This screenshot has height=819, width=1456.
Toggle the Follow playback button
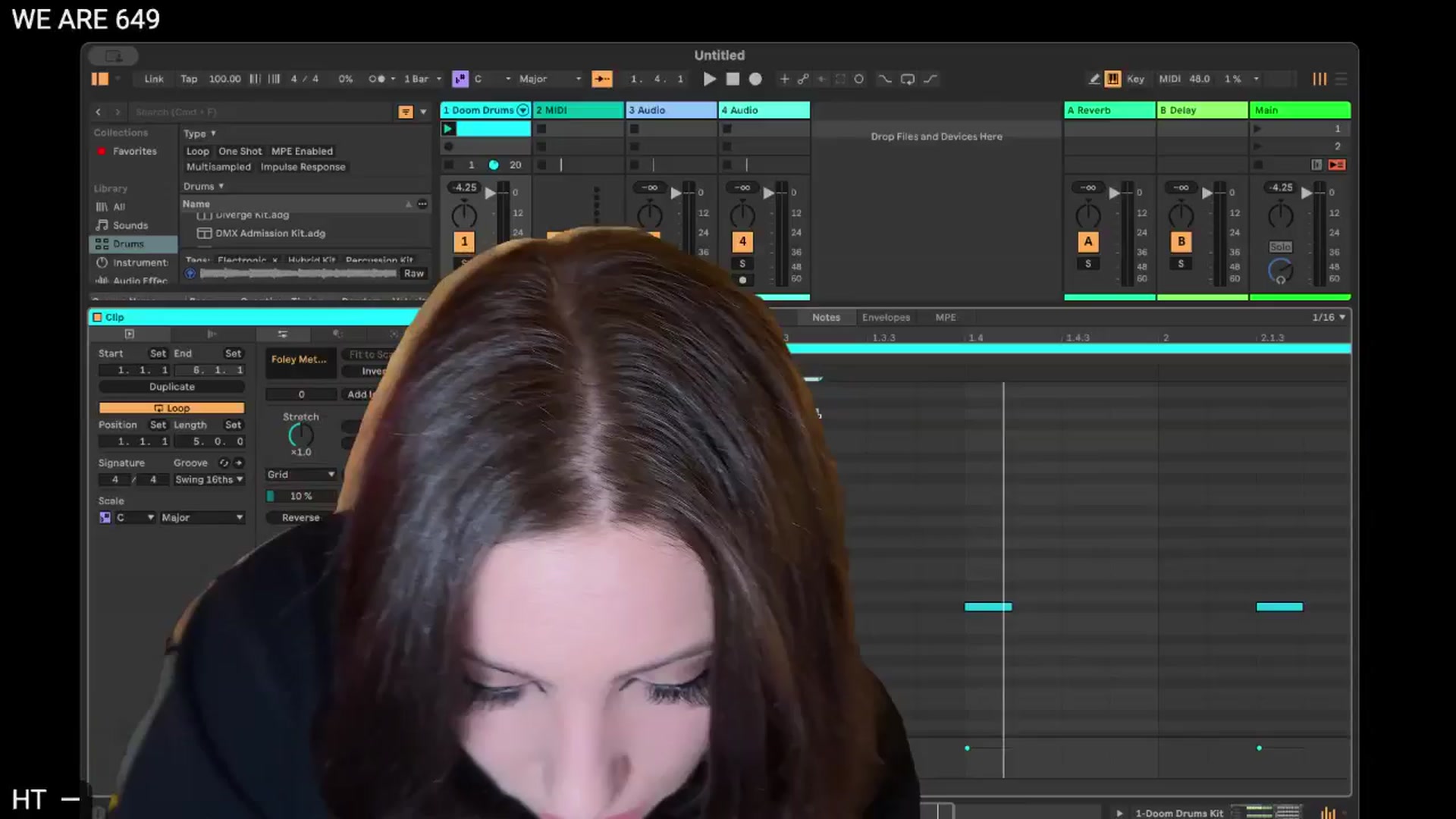point(602,79)
